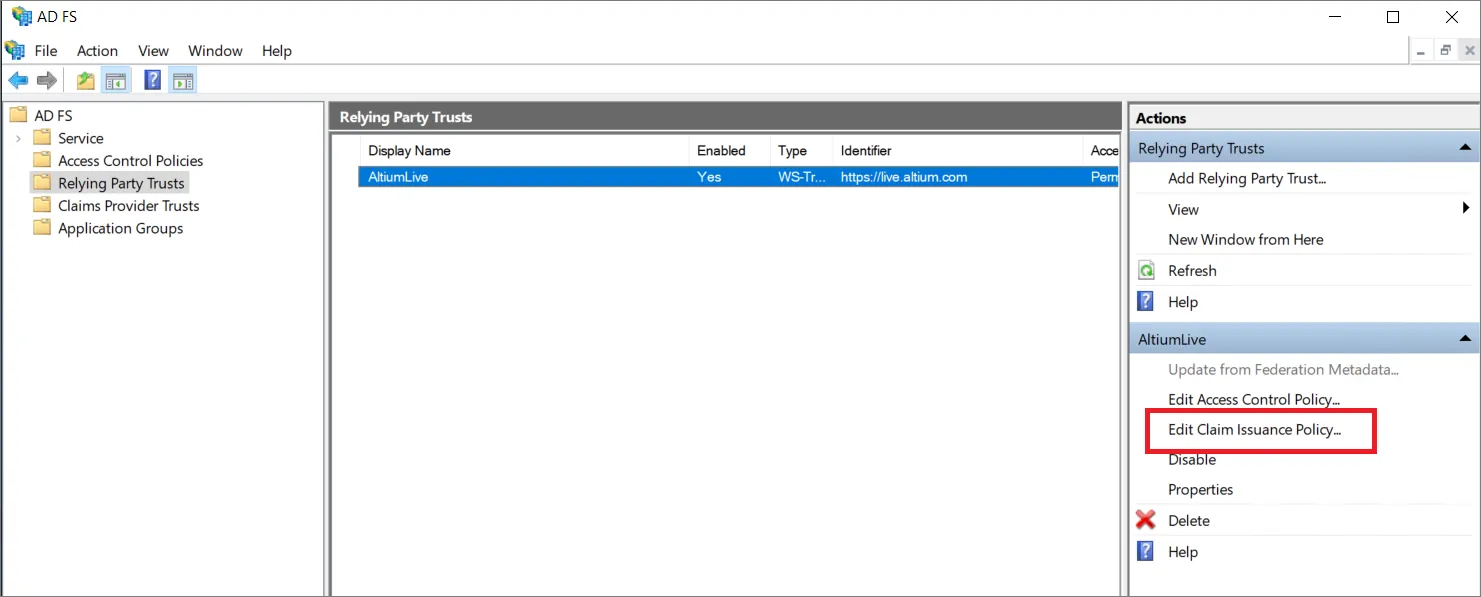This screenshot has height=597, width=1481.
Task: Sort by Display Name column header
Action: [524, 150]
